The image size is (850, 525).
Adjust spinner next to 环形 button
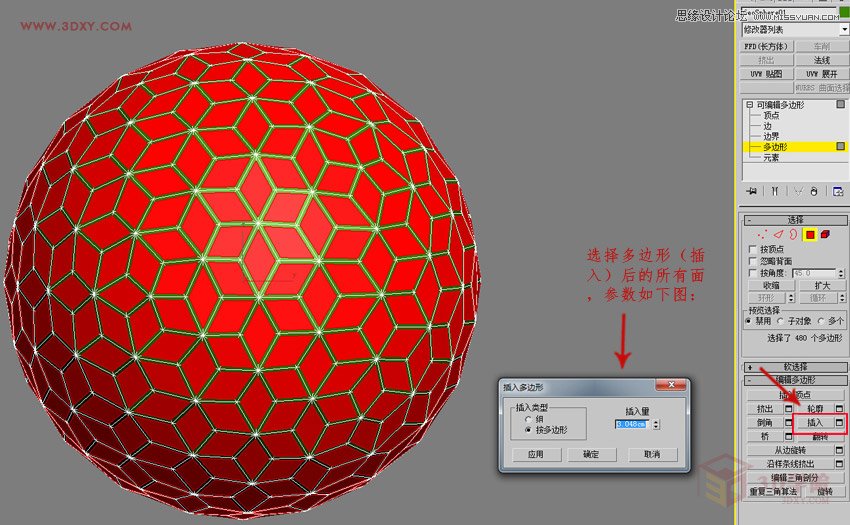pyautogui.click(x=791, y=298)
